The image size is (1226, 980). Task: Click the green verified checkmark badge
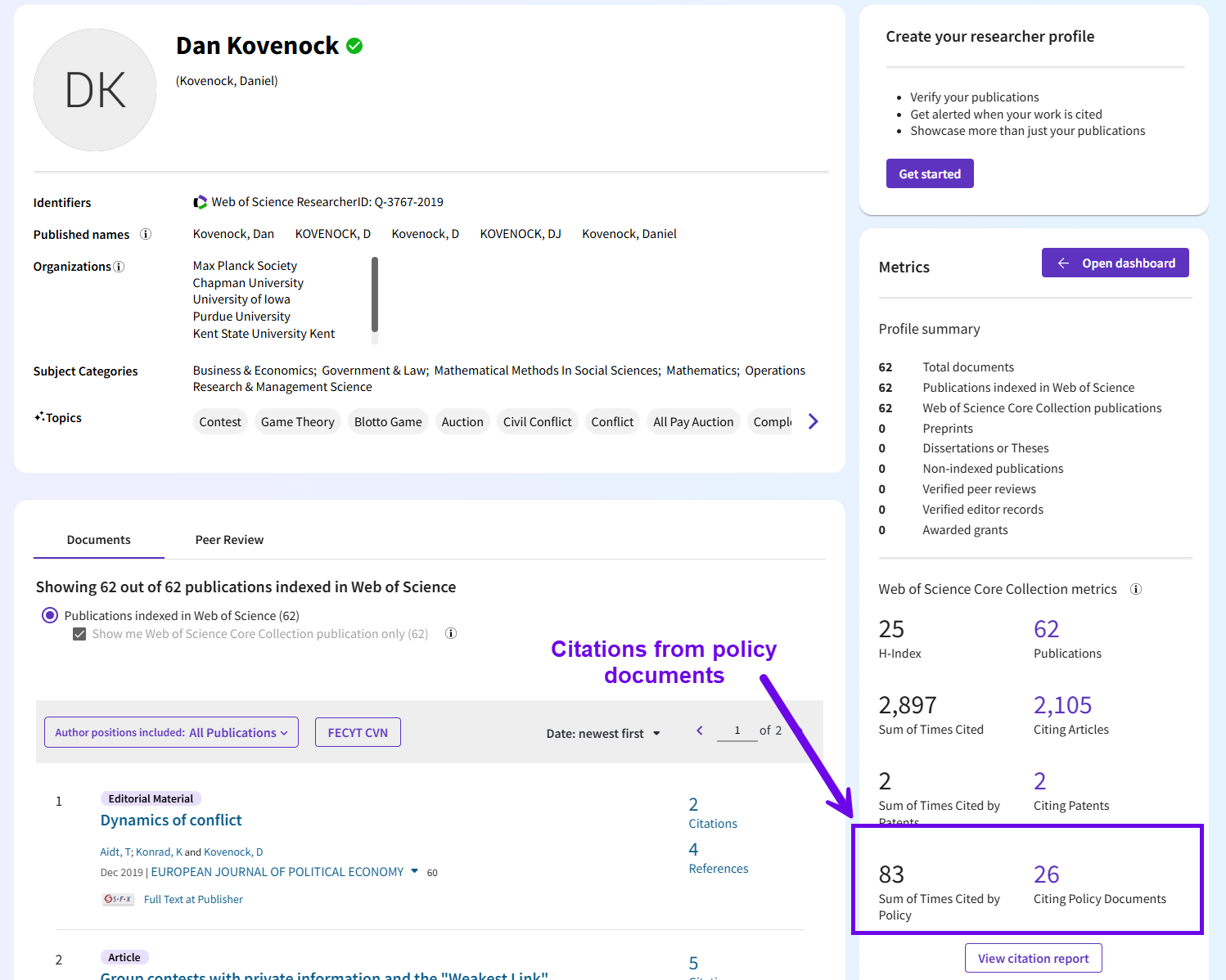click(x=354, y=47)
